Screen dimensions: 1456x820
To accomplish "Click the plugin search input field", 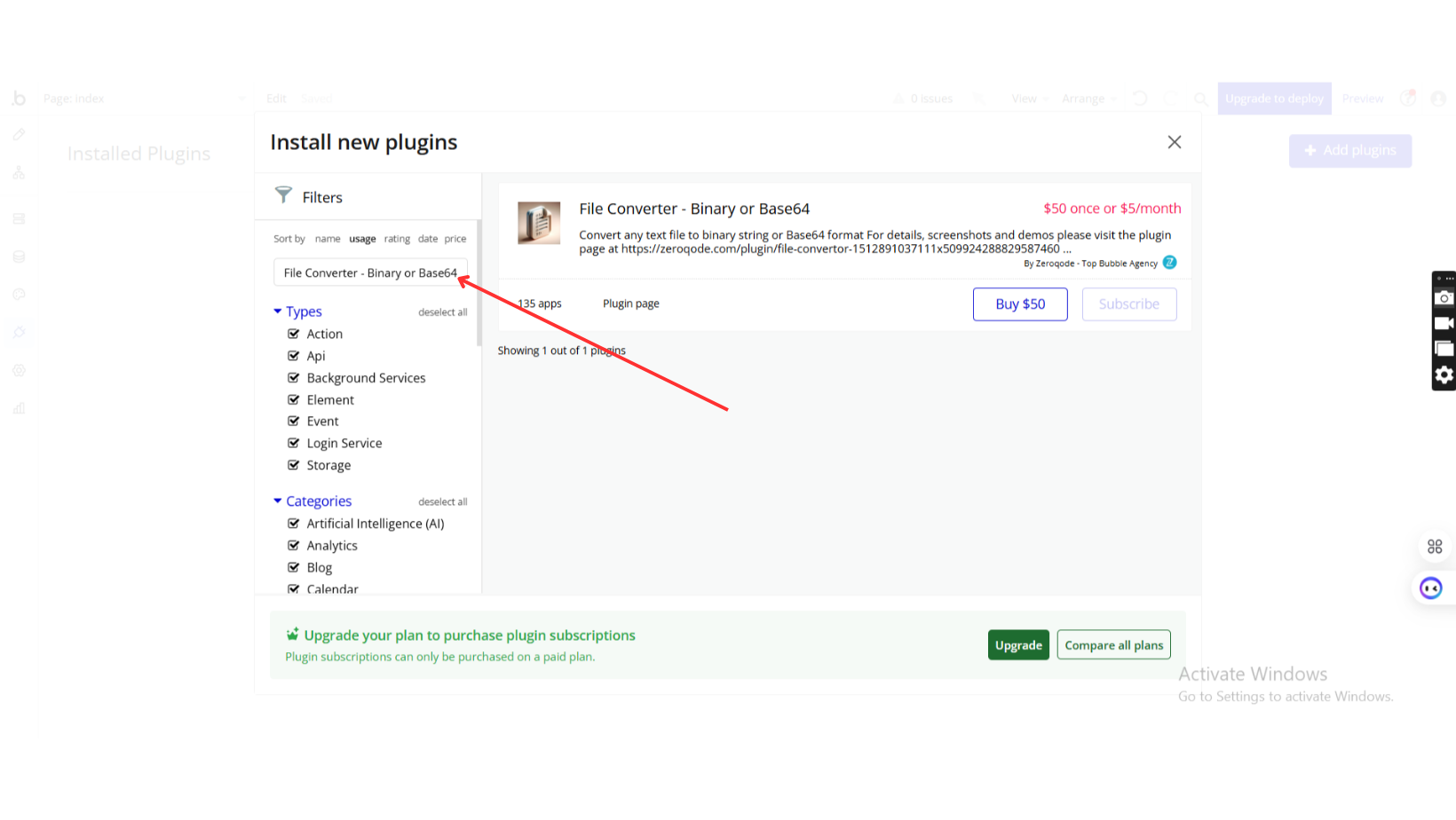I will tap(370, 272).
